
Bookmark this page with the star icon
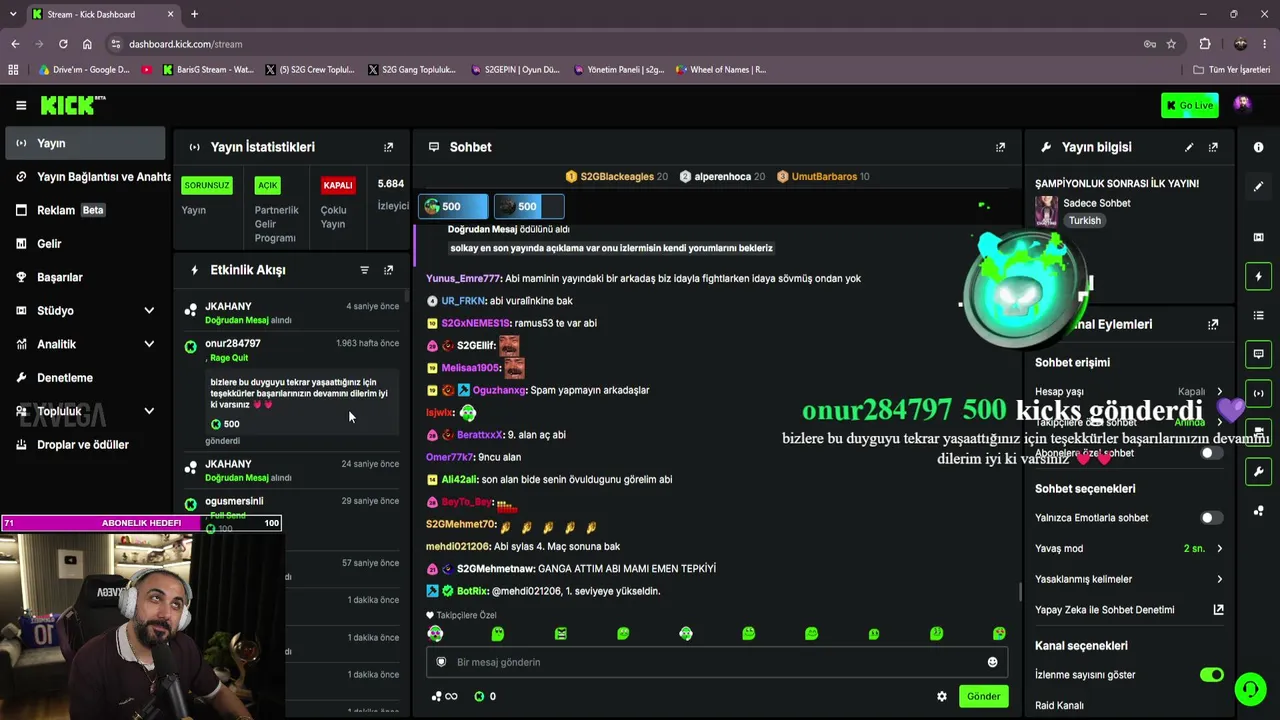click(1171, 44)
